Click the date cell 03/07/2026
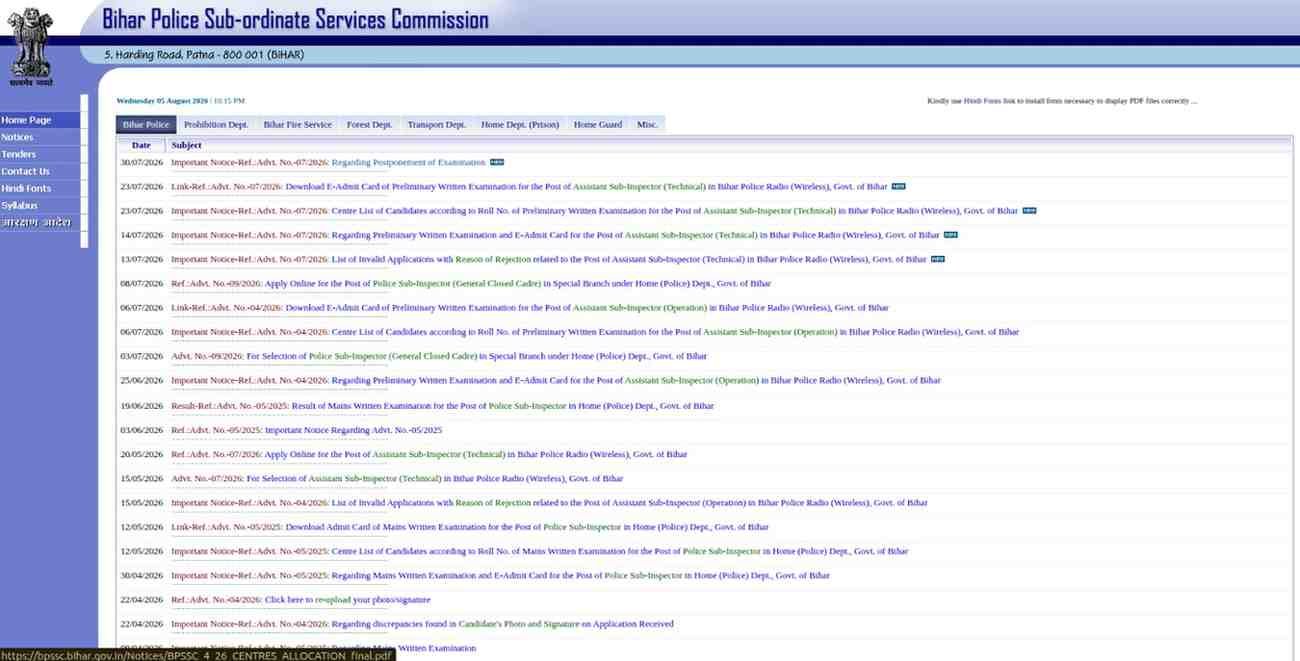Viewport: 1300px width, 661px height. [x=141, y=356]
